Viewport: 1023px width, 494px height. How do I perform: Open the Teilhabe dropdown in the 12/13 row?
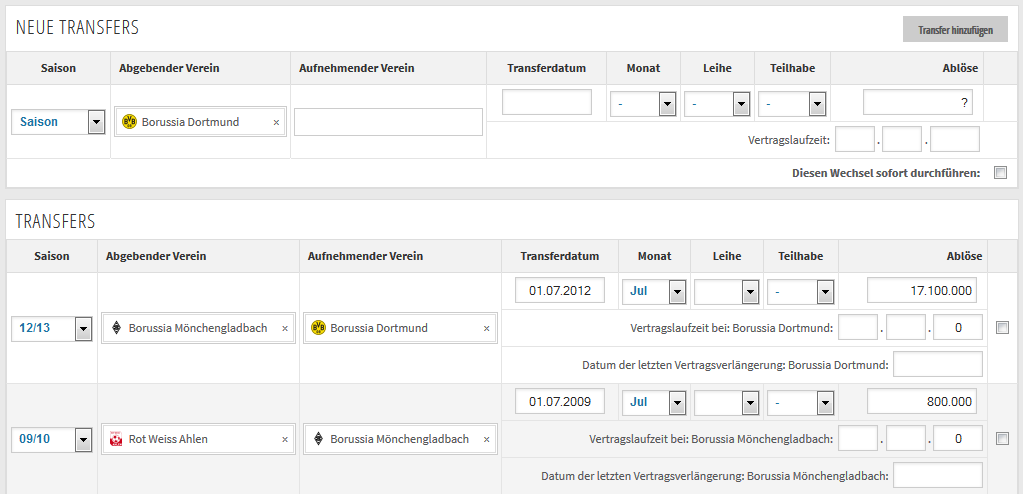click(801, 291)
